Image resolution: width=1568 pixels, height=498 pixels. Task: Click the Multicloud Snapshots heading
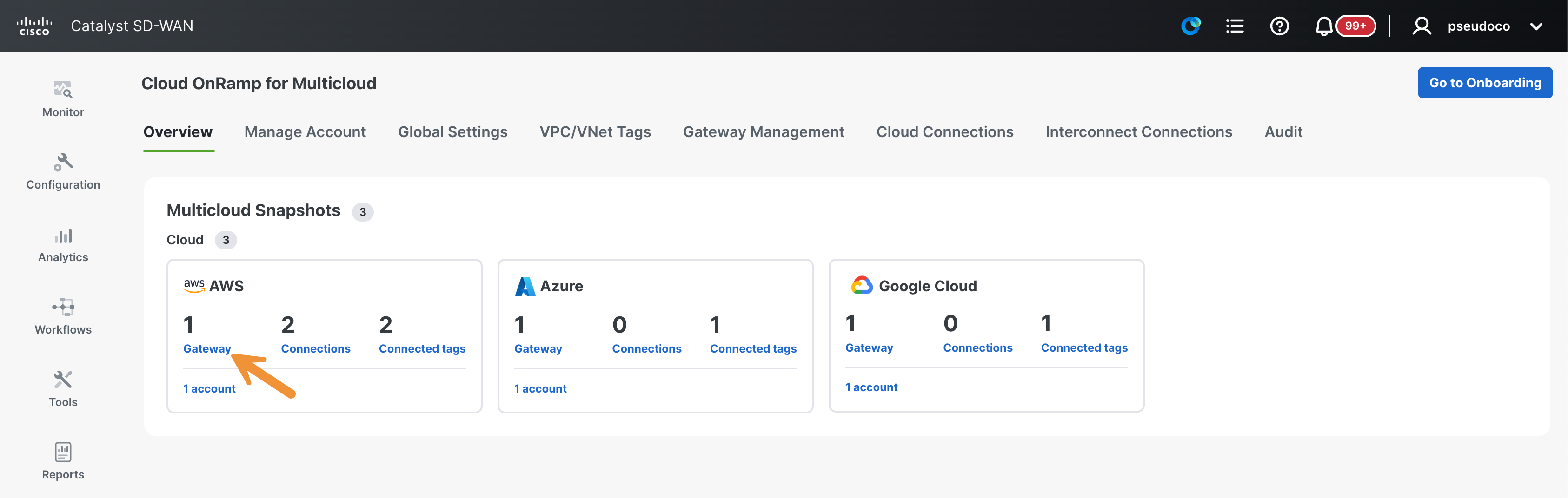click(253, 210)
